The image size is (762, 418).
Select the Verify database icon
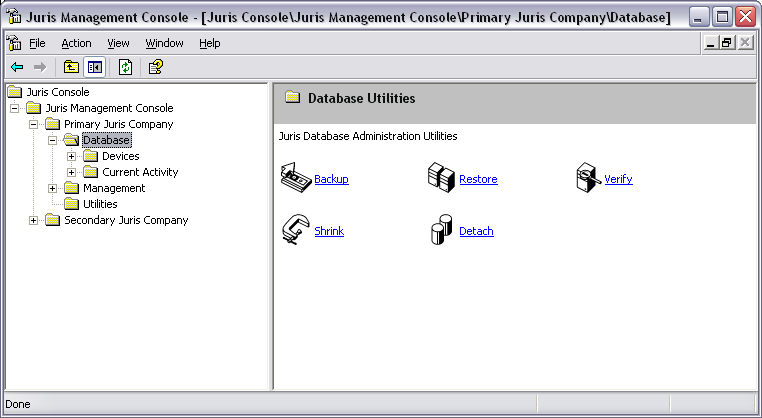[588, 178]
